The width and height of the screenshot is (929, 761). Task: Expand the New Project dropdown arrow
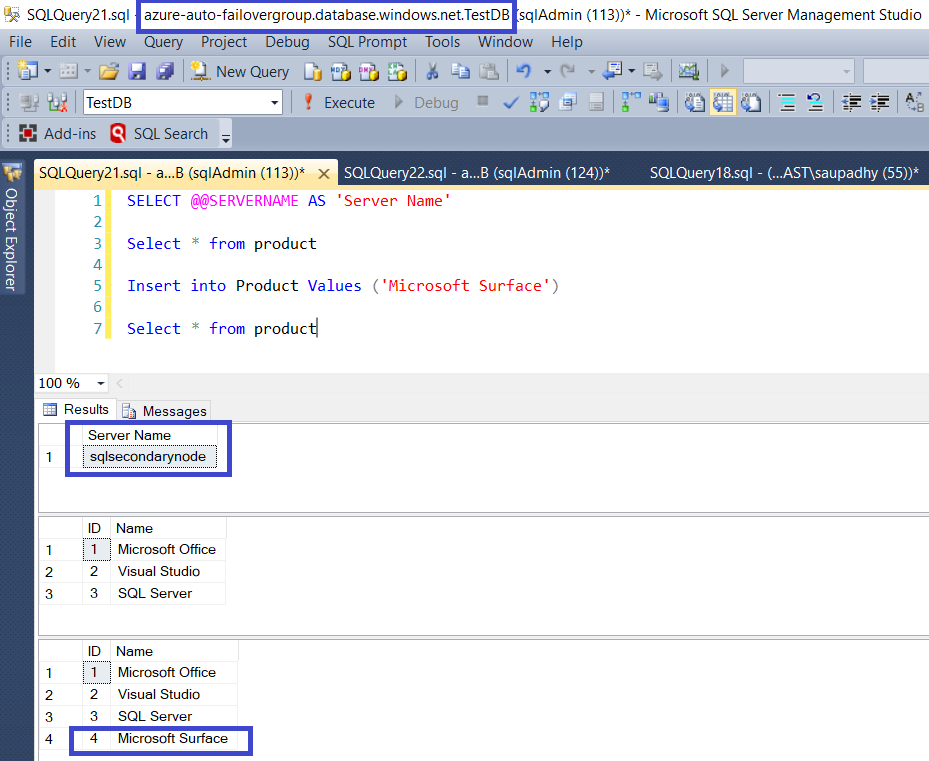tap(47, 71)
